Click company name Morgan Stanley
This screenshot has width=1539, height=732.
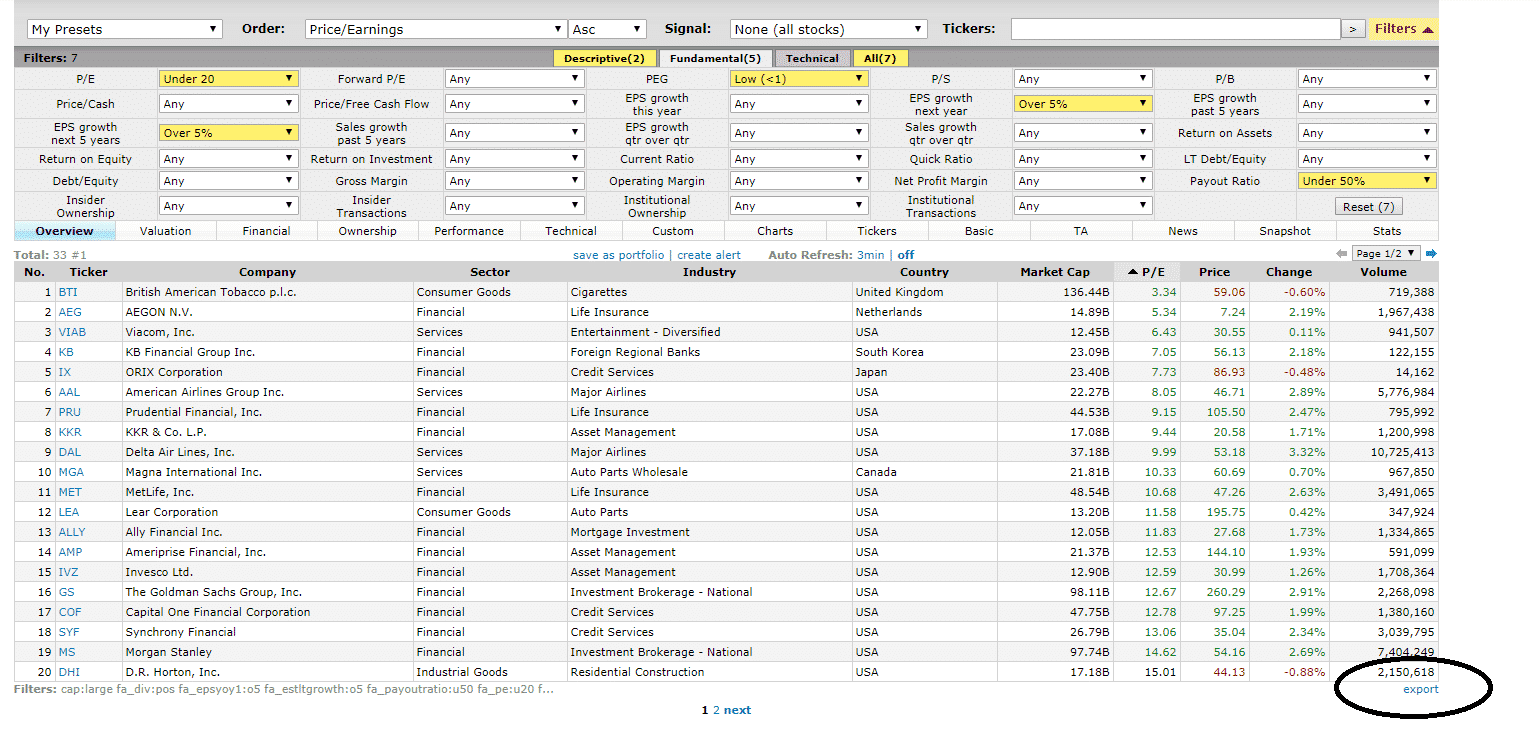click(168, 652)
